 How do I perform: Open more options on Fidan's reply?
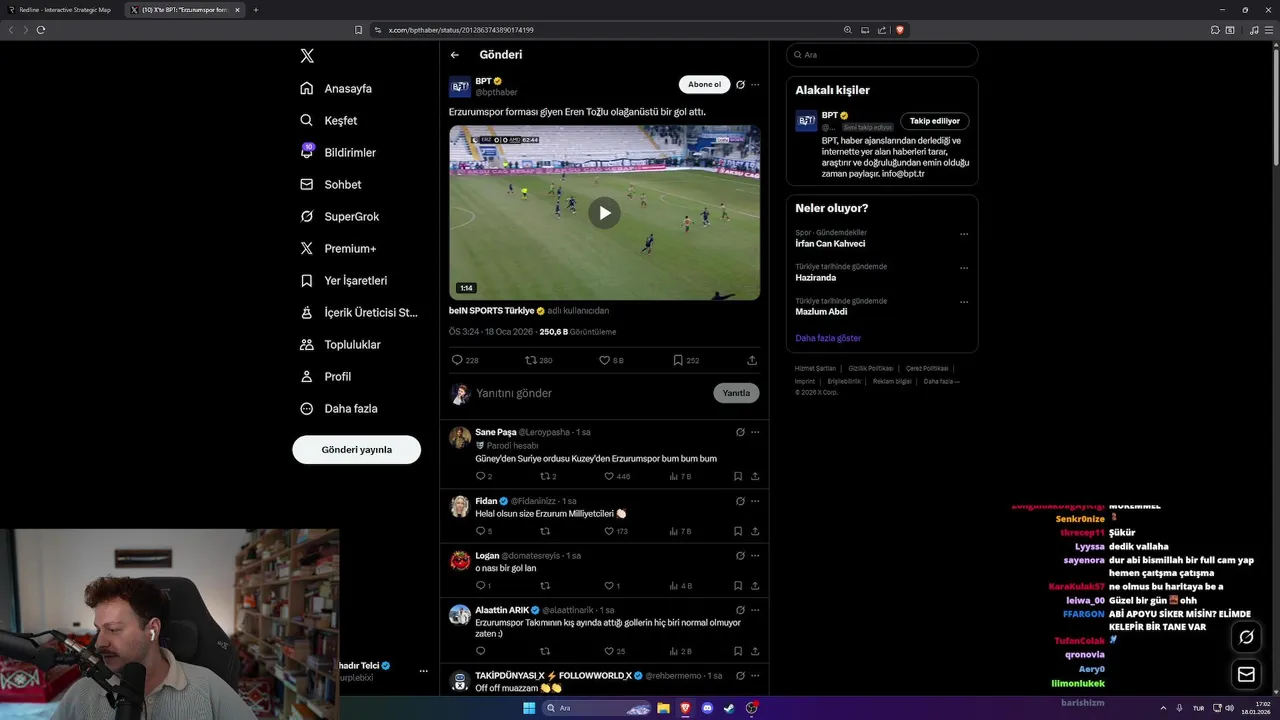(755, 501)
